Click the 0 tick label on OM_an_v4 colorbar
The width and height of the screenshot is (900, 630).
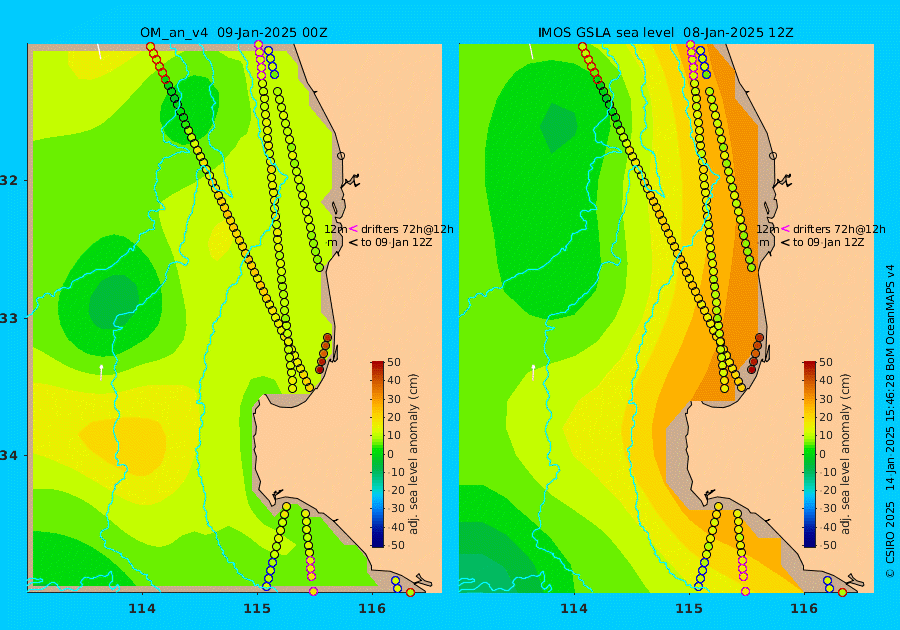click(391, 454)
